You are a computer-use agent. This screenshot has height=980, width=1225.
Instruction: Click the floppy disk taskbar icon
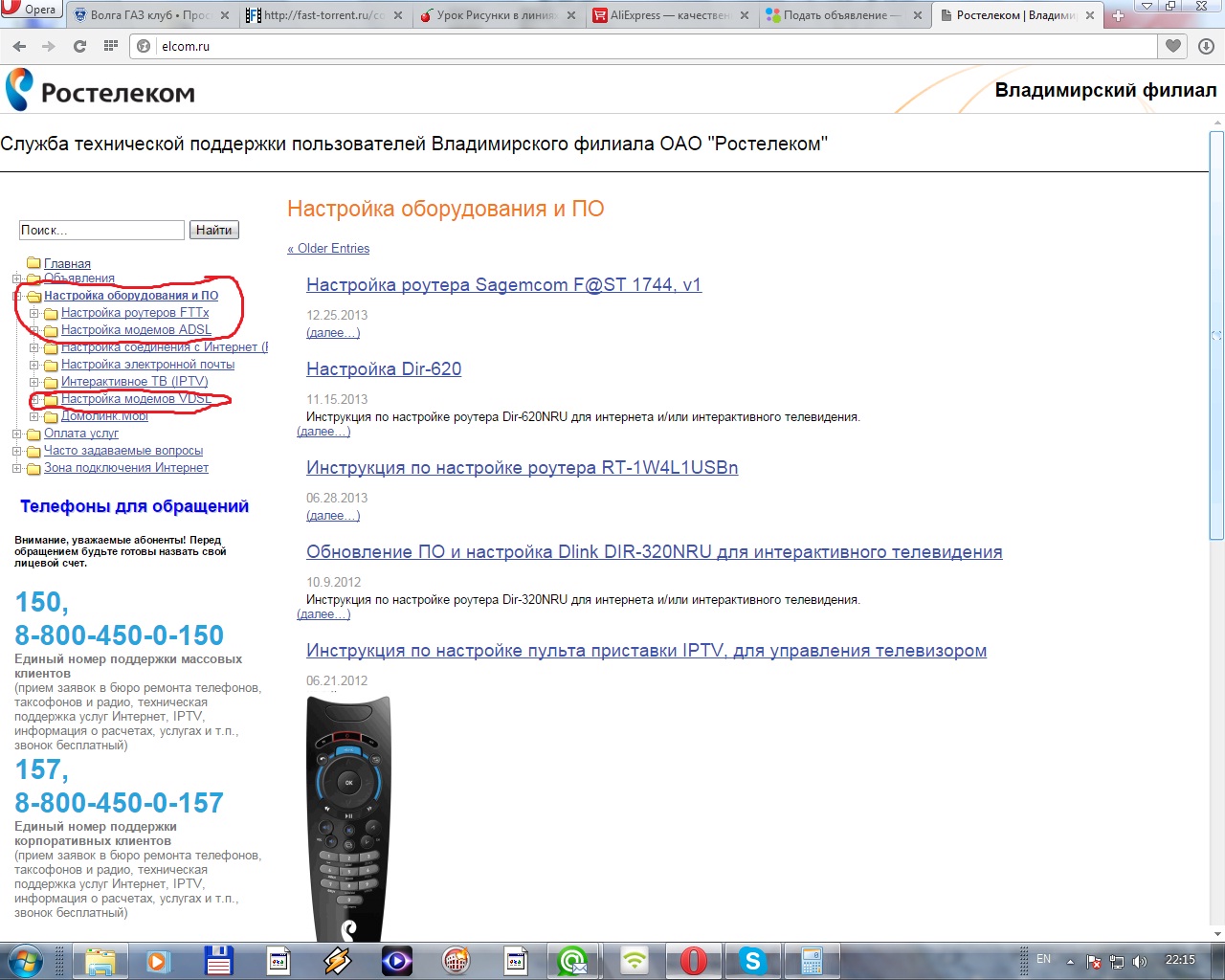(x=218, y=961)
